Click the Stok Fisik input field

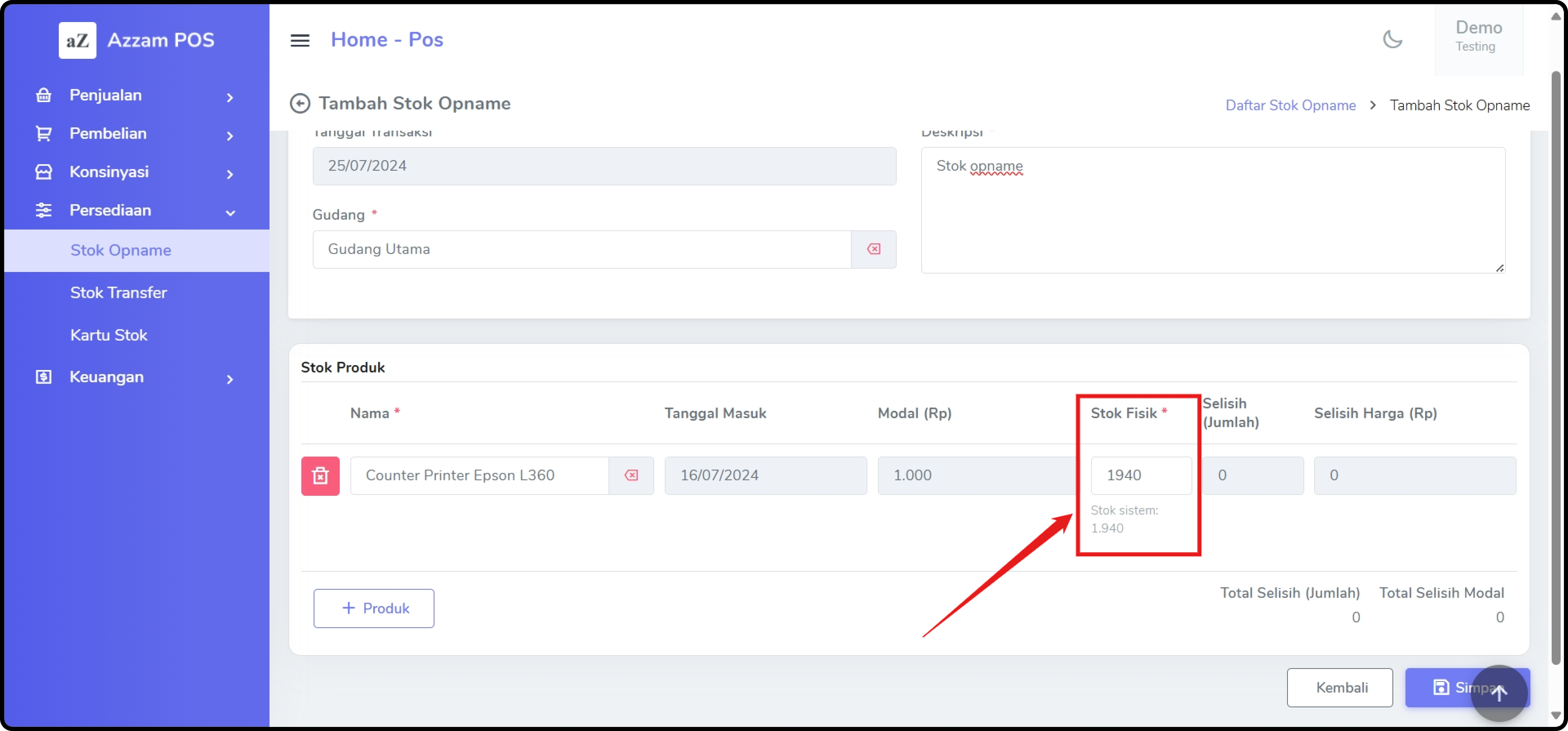click(1141, 475)
